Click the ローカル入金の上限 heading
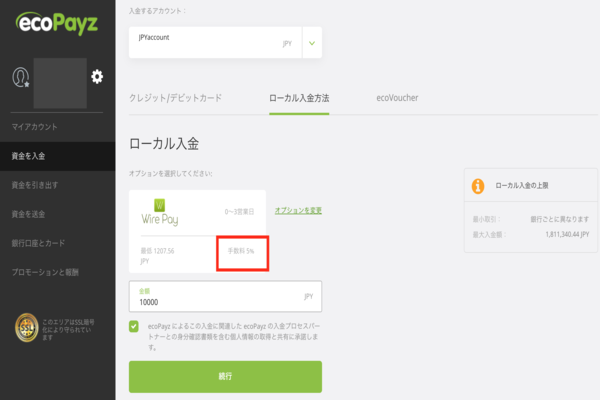600x400 pixels. click(x=522, y=186)
